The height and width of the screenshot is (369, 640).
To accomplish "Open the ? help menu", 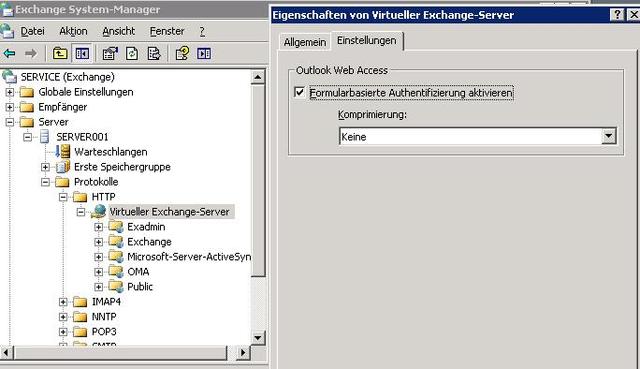I will [202, 31].
